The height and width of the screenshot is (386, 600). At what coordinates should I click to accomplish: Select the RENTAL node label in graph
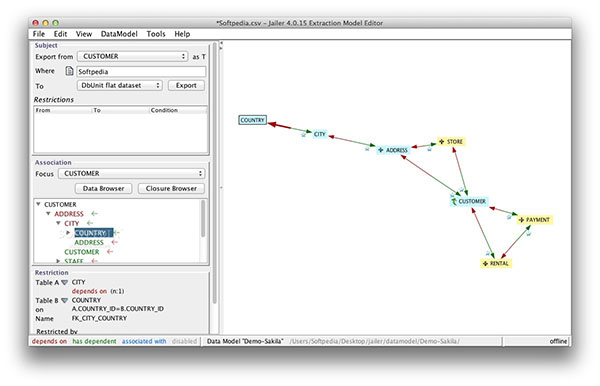point(499,264)
